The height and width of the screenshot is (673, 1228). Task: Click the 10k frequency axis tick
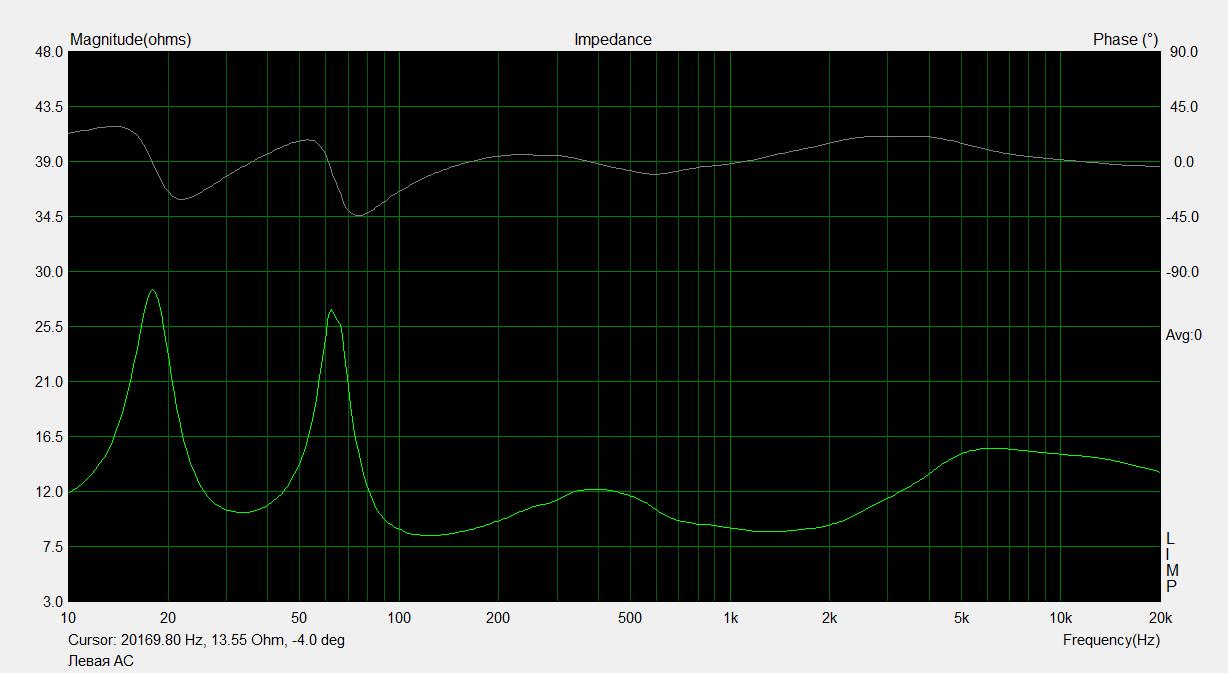point(1060,618)
